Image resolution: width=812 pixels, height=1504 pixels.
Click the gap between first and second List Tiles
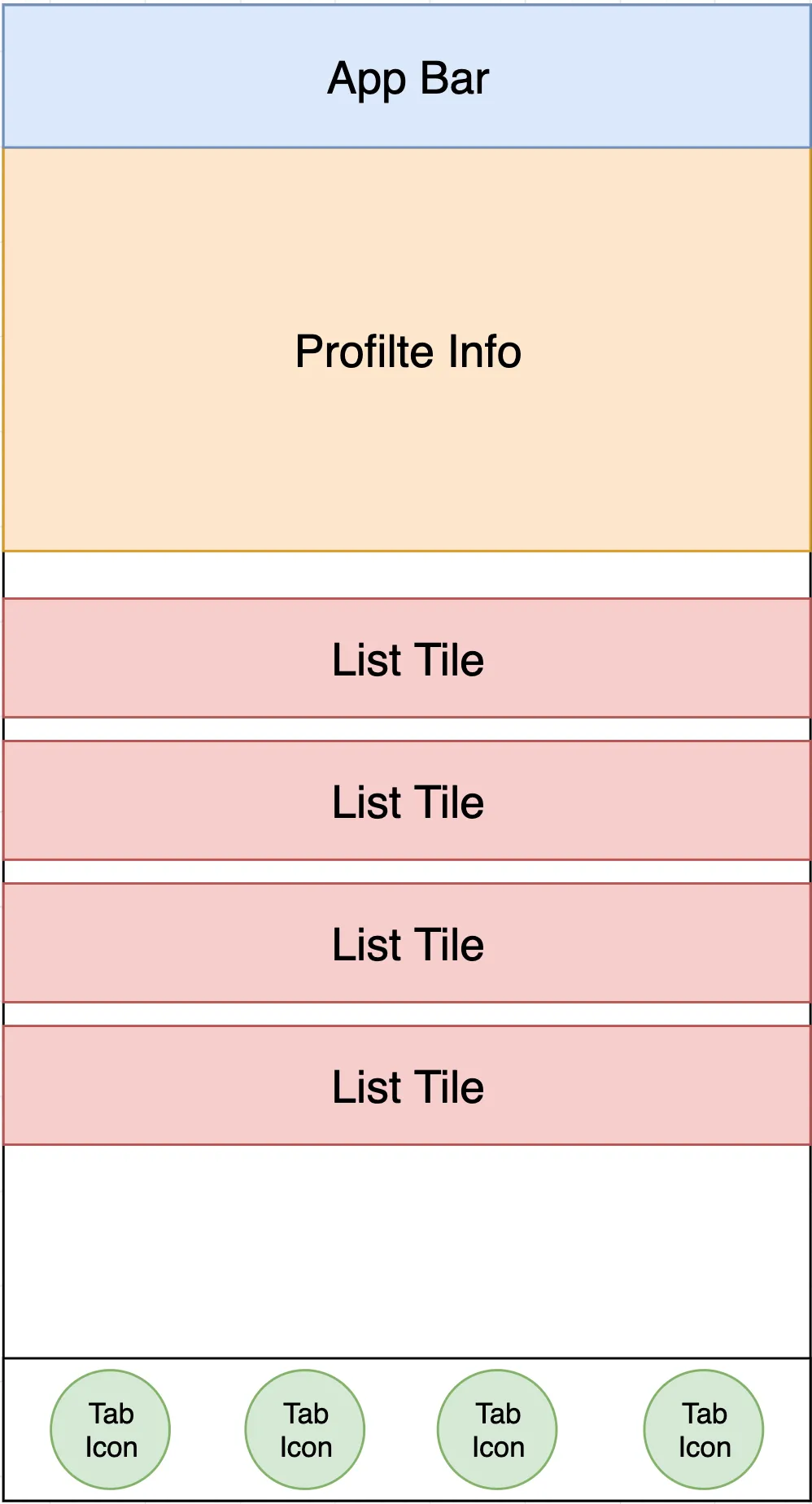tap(407, 729)
